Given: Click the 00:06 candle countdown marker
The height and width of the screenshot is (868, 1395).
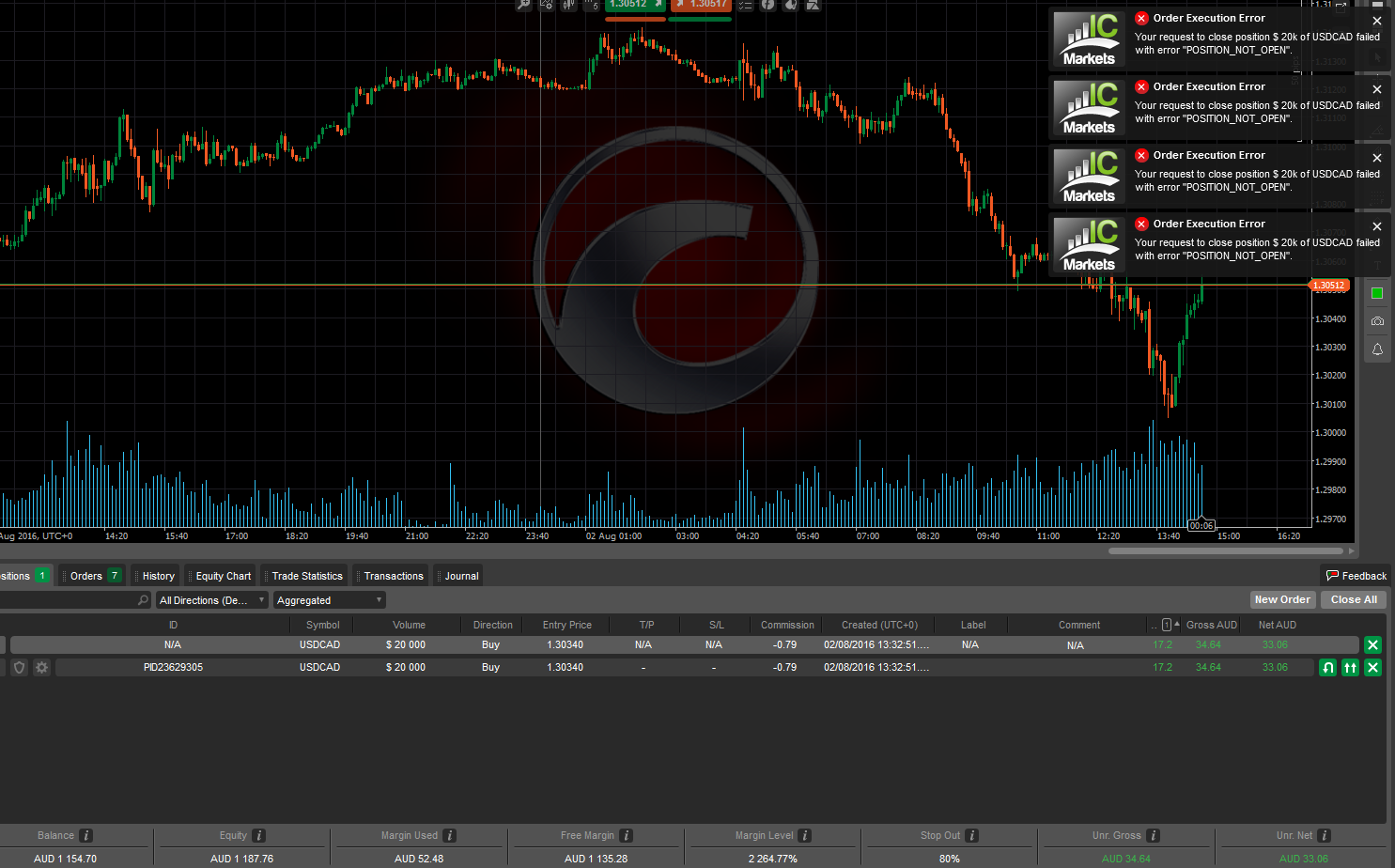Looking at the screenshot, I should 1201,525.
